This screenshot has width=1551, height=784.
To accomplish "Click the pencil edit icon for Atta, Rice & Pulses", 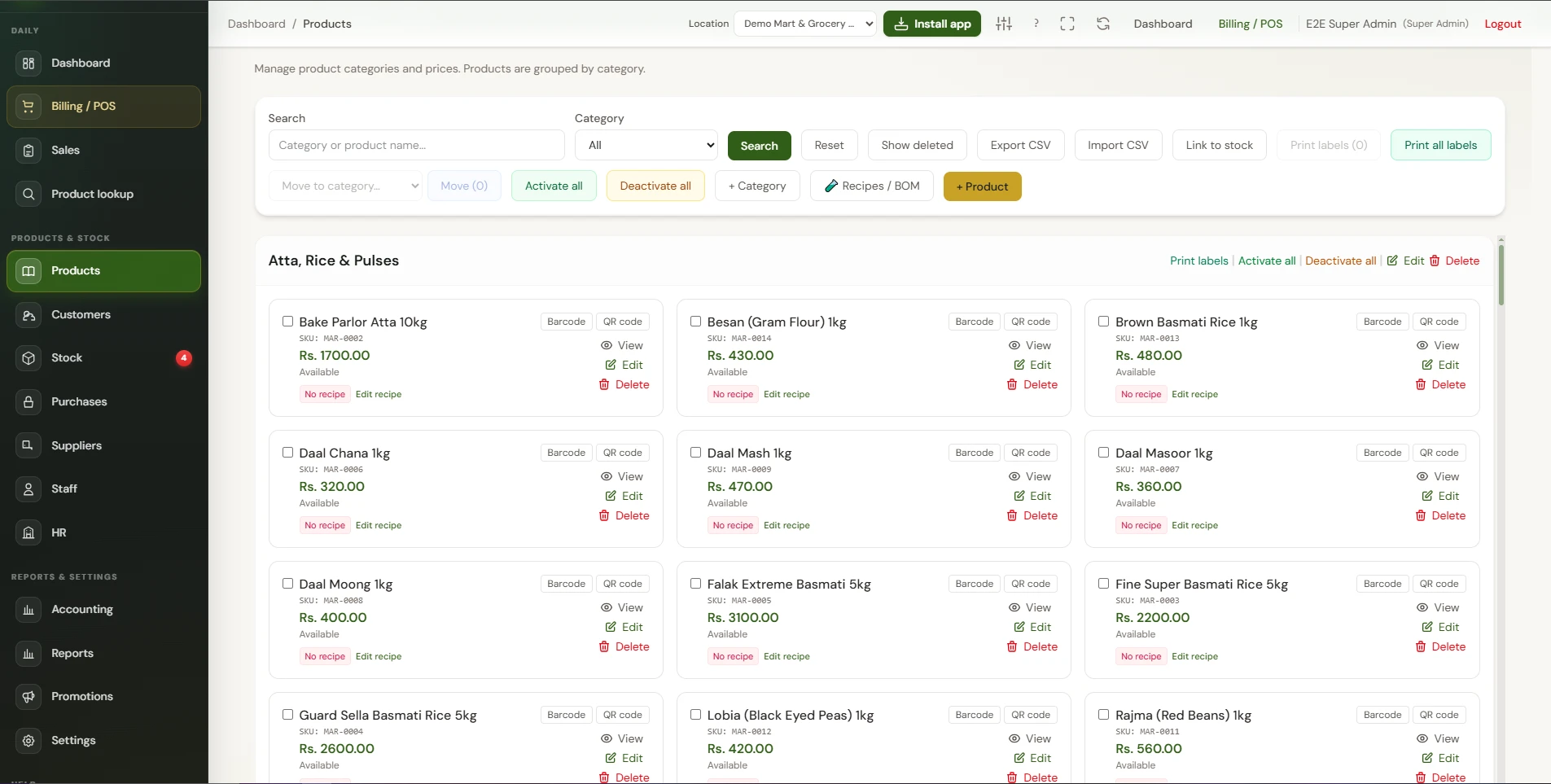I will pyautogui.click(x=1392, y=261).
